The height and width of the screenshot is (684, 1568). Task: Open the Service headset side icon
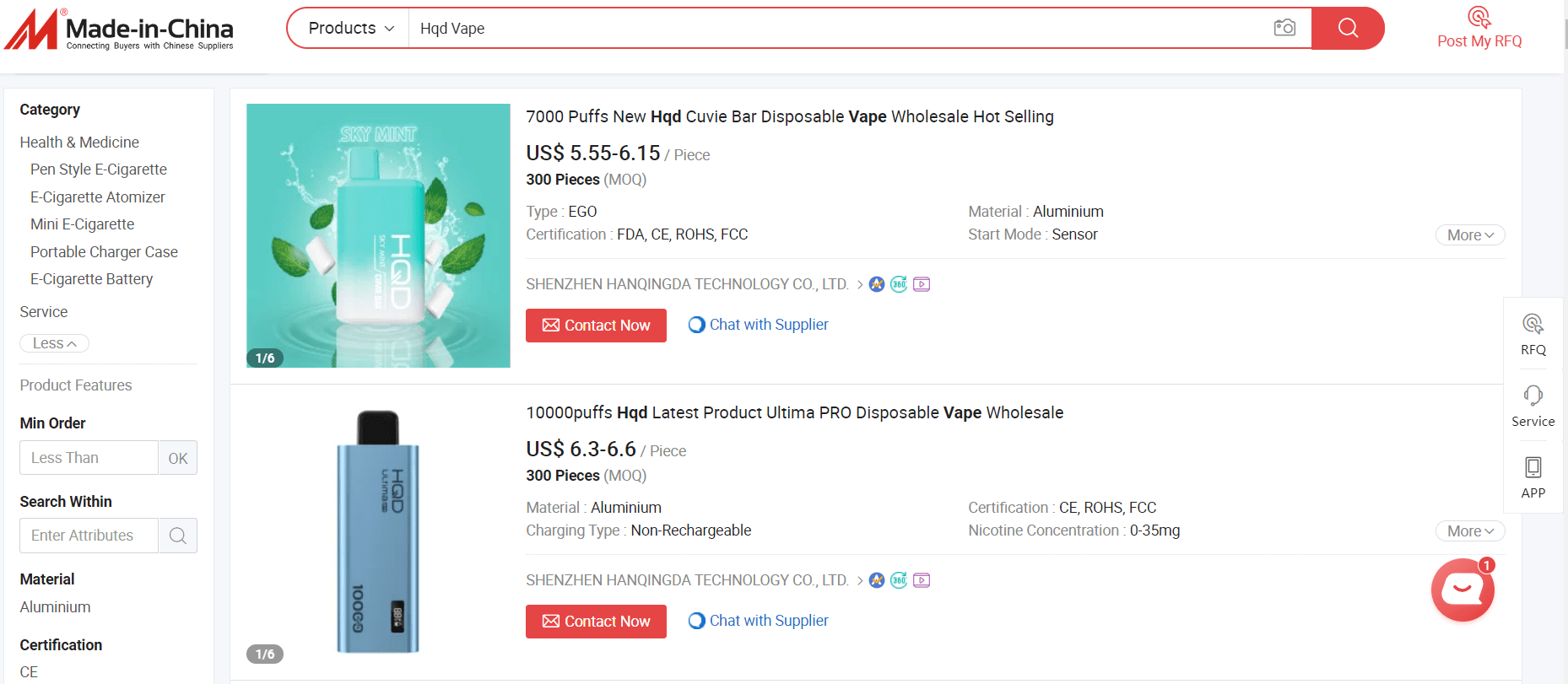[1533, 406]
